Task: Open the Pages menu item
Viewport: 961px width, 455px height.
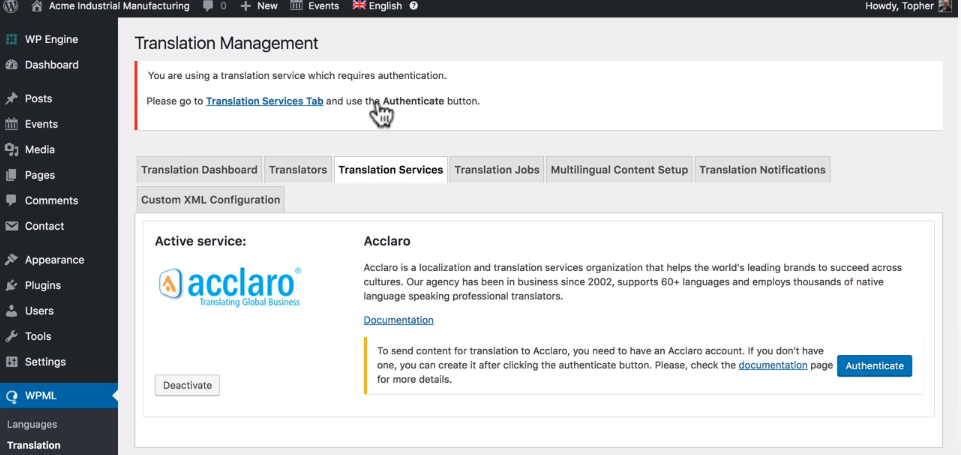Action: [x=40, y=175]
